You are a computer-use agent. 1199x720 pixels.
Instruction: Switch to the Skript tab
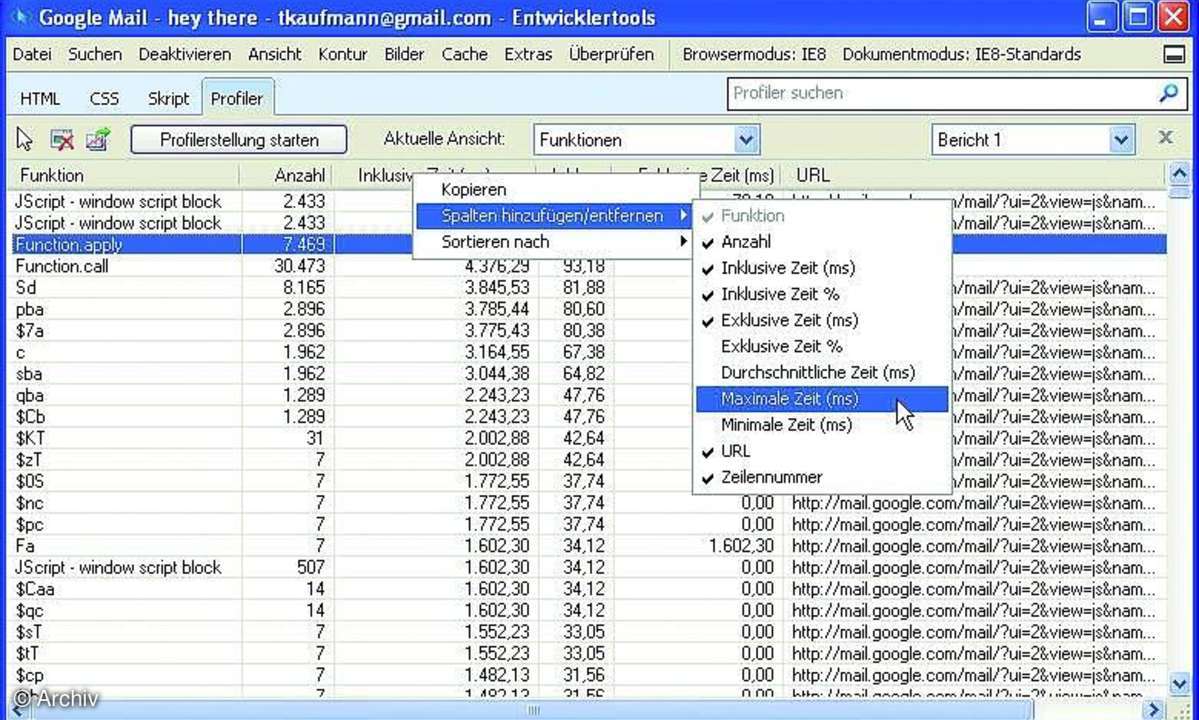(x=168, y=99)
